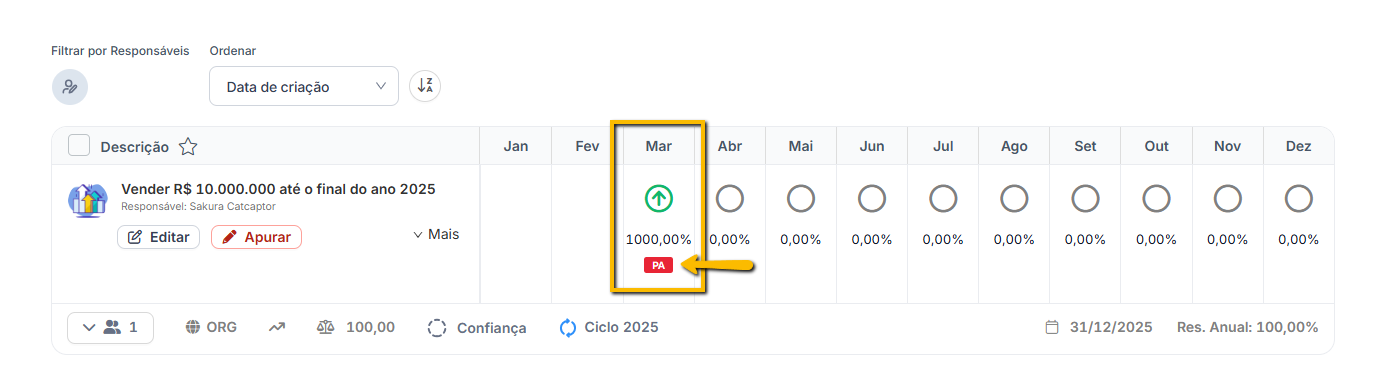Click the red Apurar button
The width and height of the screenshot is (1389, 366).
click(256, 237)
